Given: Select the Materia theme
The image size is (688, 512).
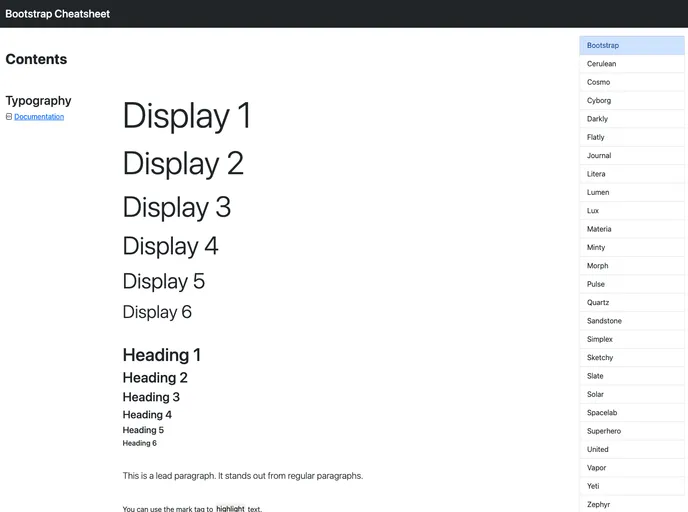Looking at the screenshot, I should click(x=617, y=229).
